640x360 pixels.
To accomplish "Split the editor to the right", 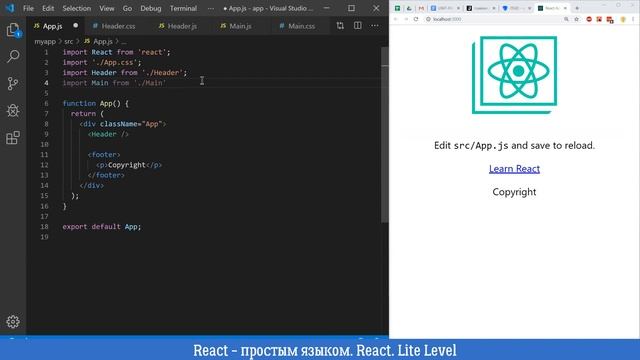I will tap(358, 26).
